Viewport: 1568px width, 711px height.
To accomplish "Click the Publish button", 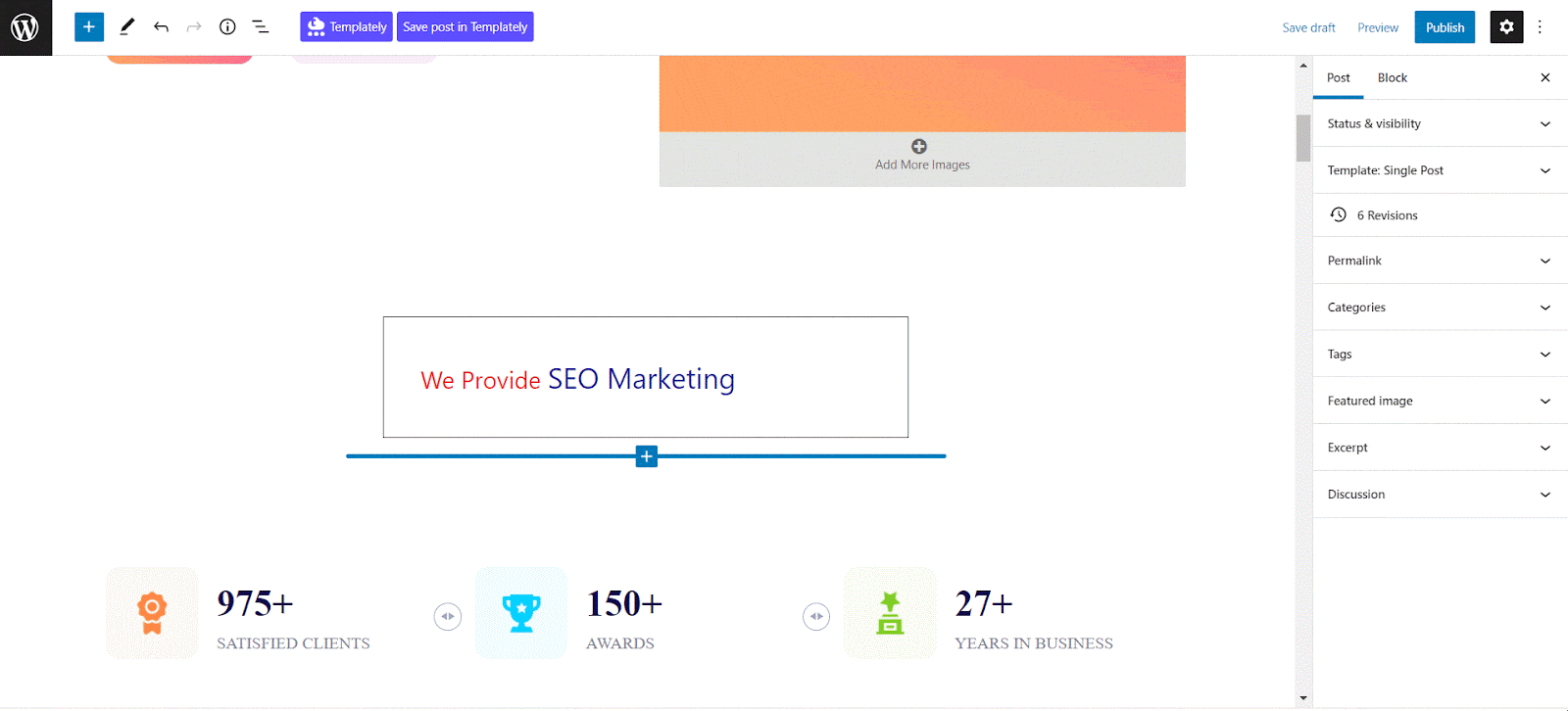I will point(1445,27).
